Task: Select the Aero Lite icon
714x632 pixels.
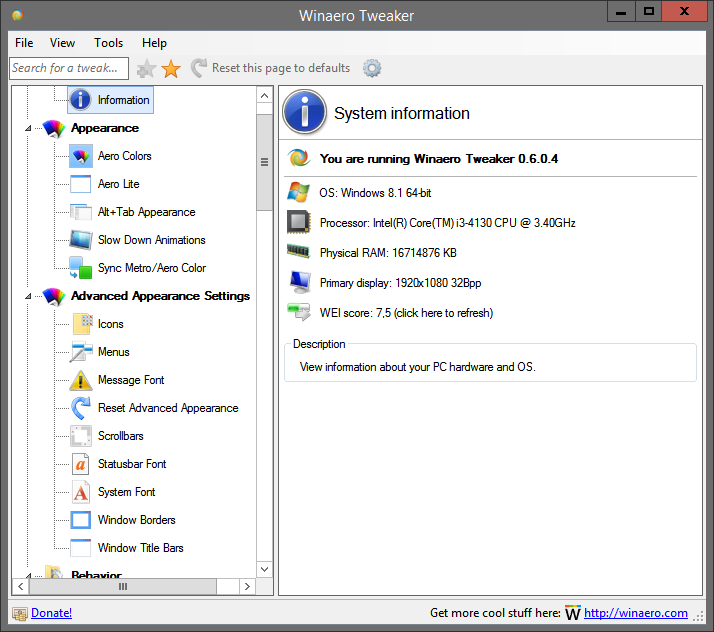Action: pos(81,184)
